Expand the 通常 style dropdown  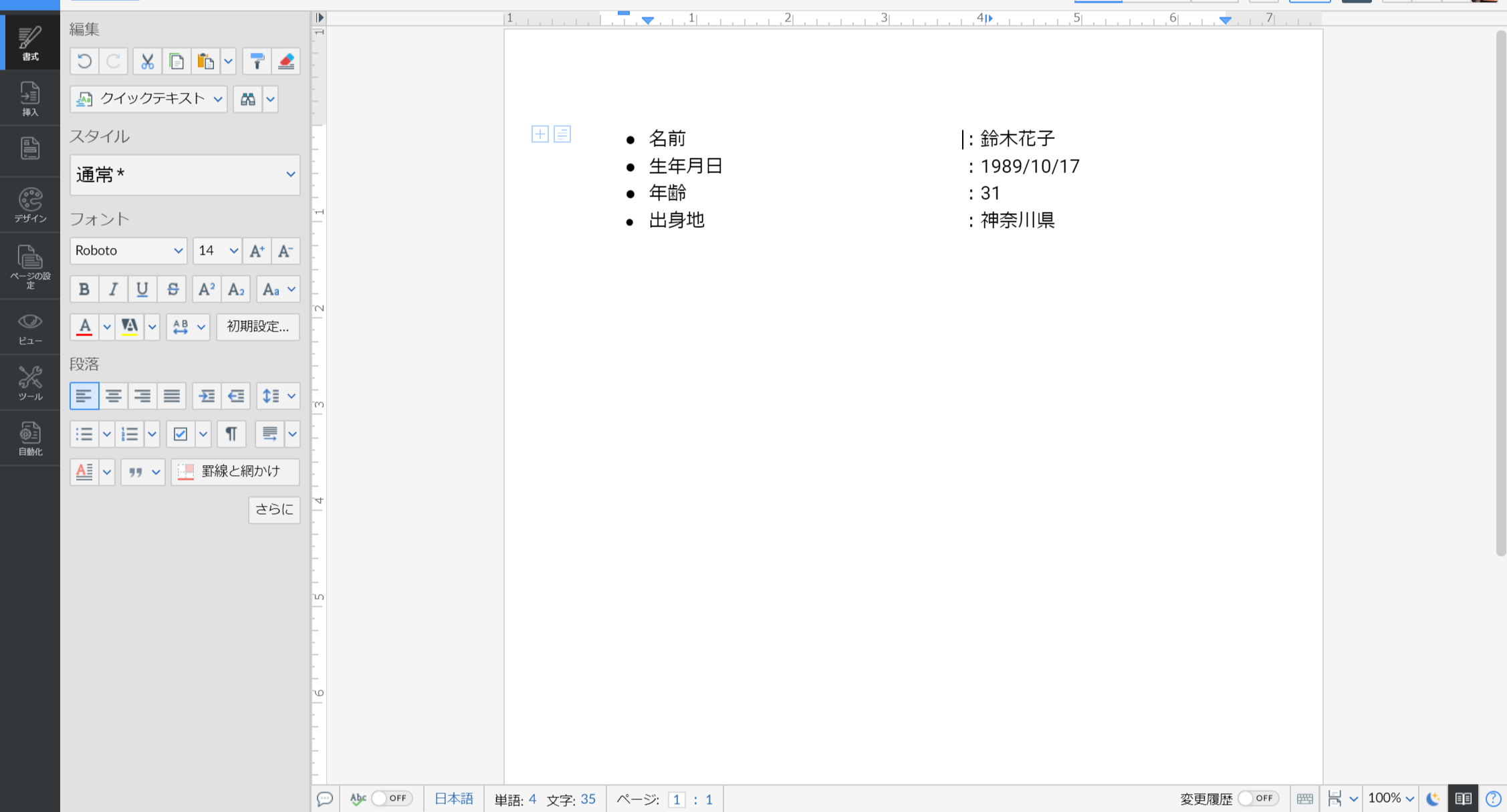[185, 174]
